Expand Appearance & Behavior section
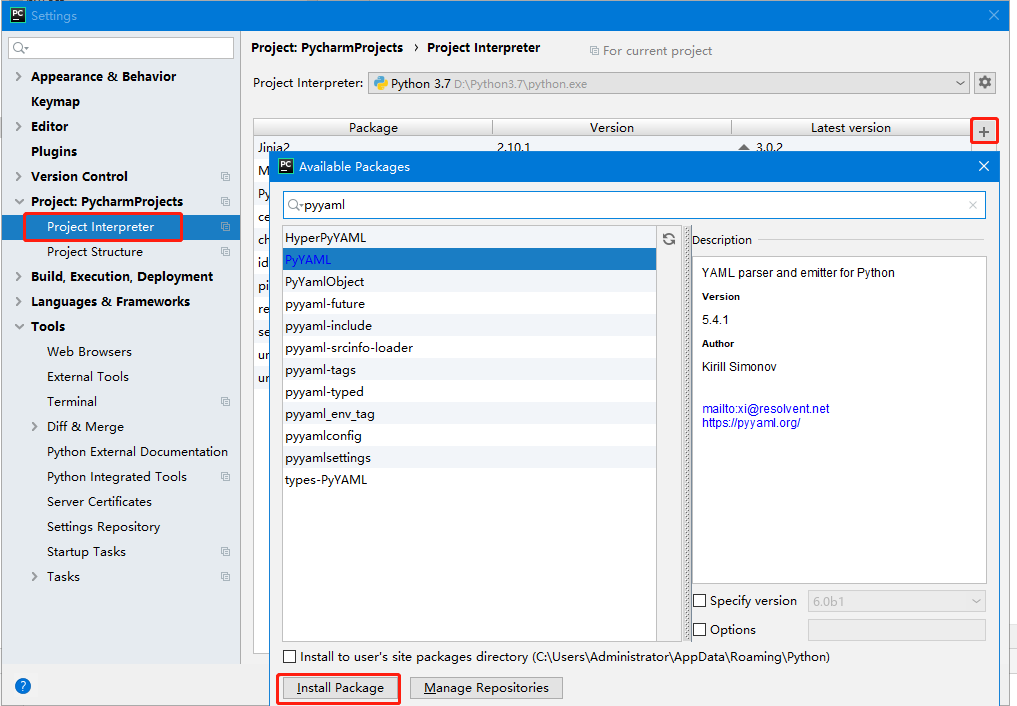The image size is (1017, 706). coord(19,76)
